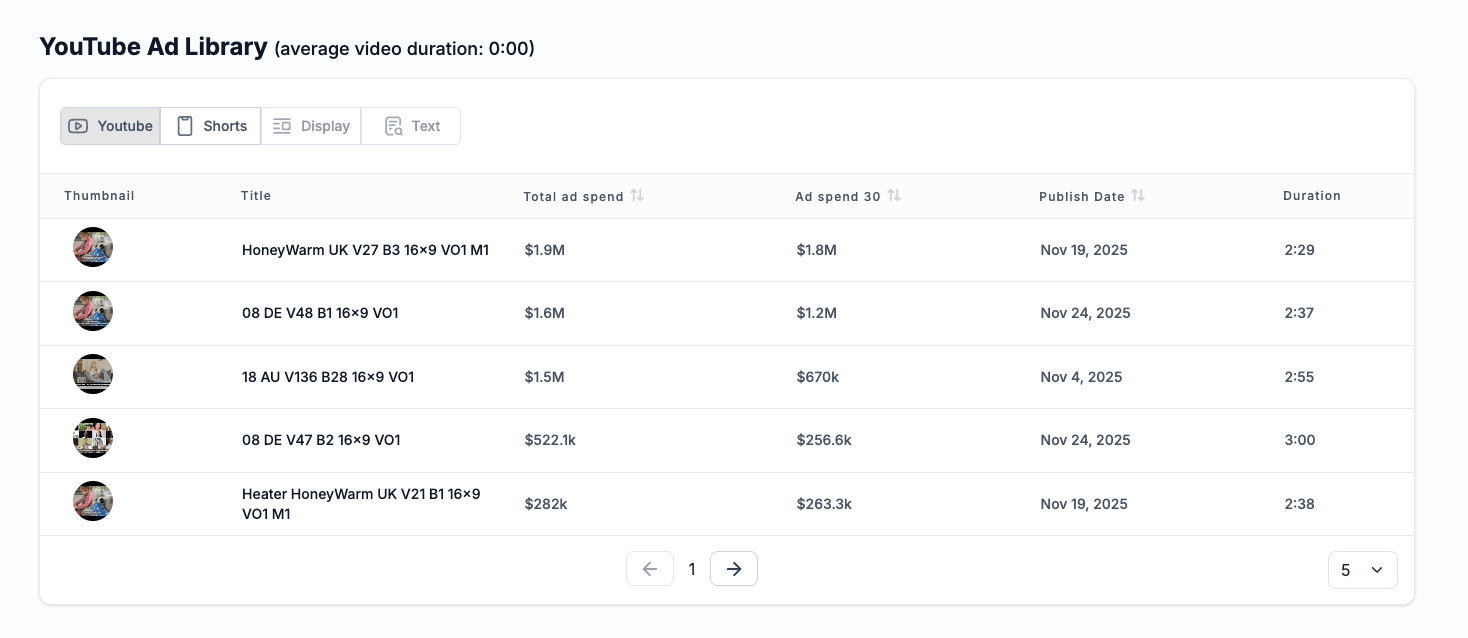Select the Display ads tab
The height and width of the screenshot is (638, 1468).
[311, 126]
